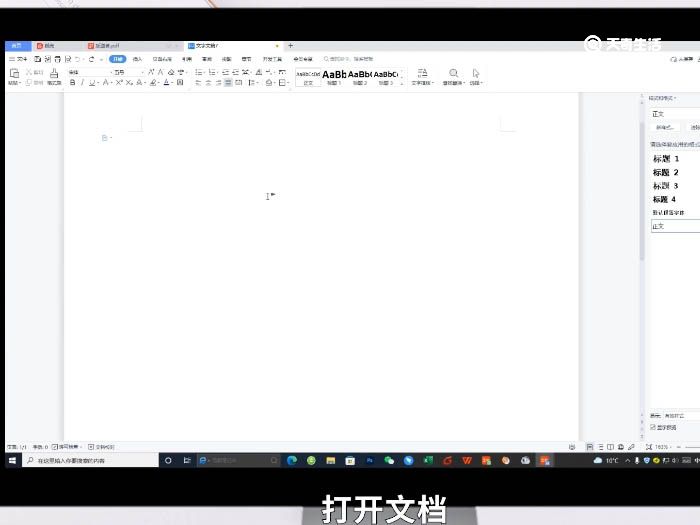
Task: Click the Undo arrow in quick toolbar
Action: [x=77, y=59]
